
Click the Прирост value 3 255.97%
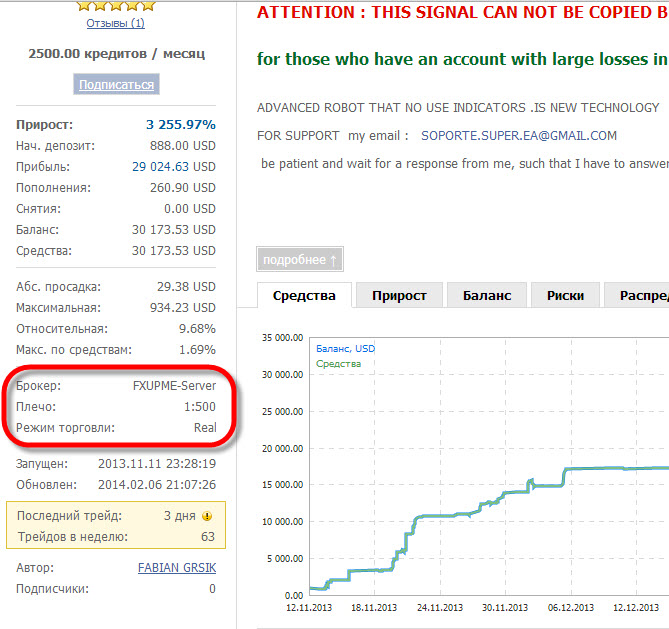[x=180, y=125]
